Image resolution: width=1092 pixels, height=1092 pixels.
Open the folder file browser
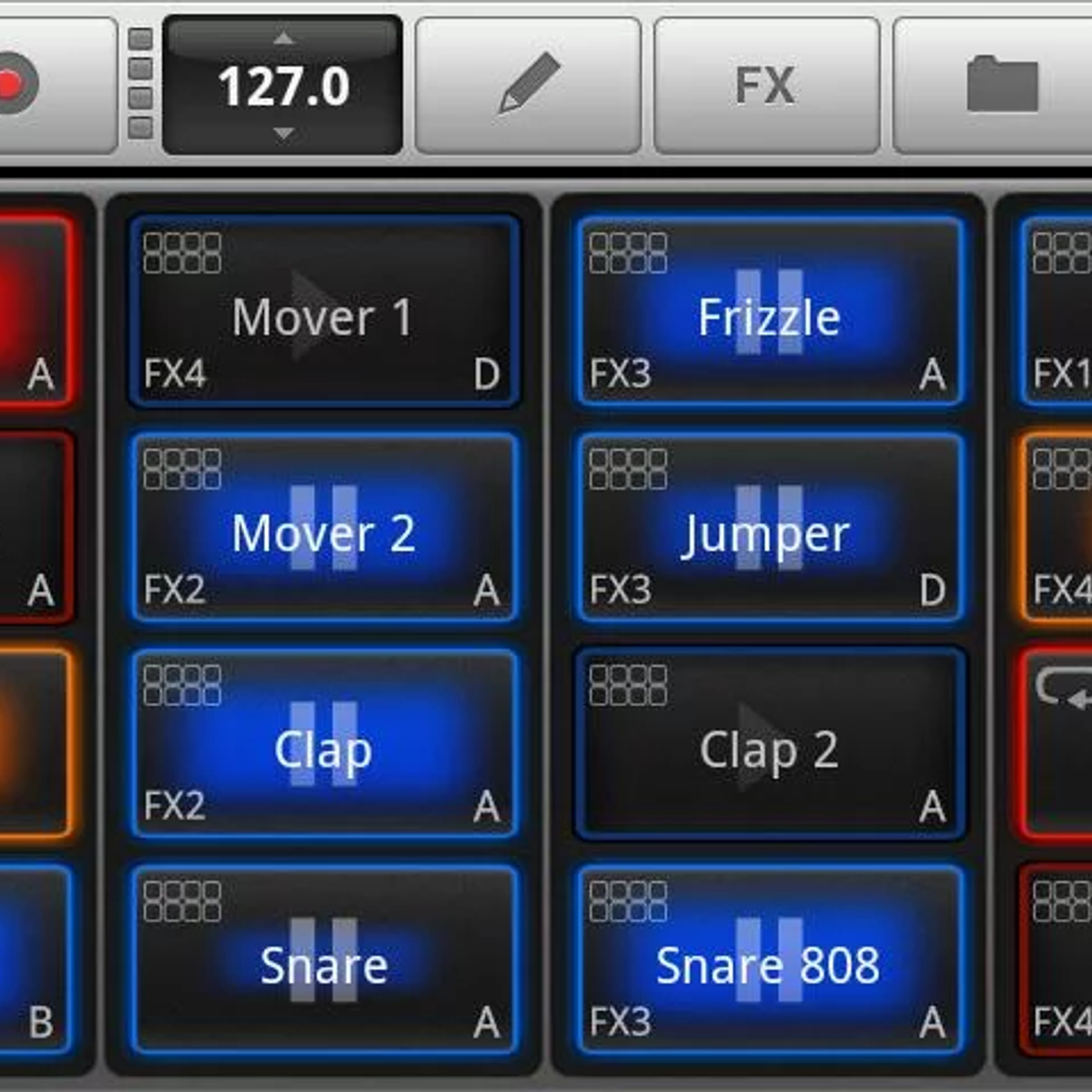pyautogui.click(x=1001, y=85)
